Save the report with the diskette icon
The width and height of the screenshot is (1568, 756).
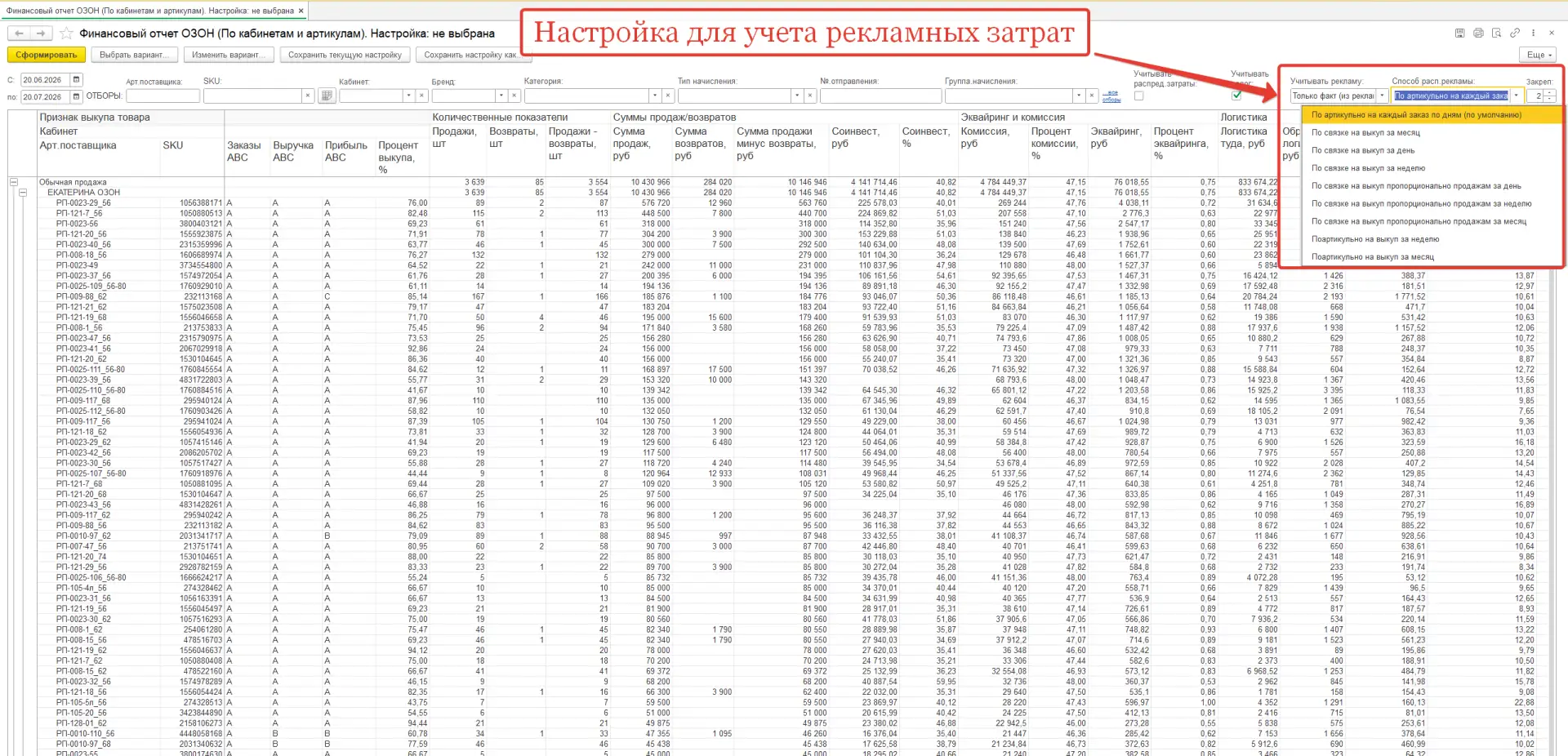(x=1460, y=33)
